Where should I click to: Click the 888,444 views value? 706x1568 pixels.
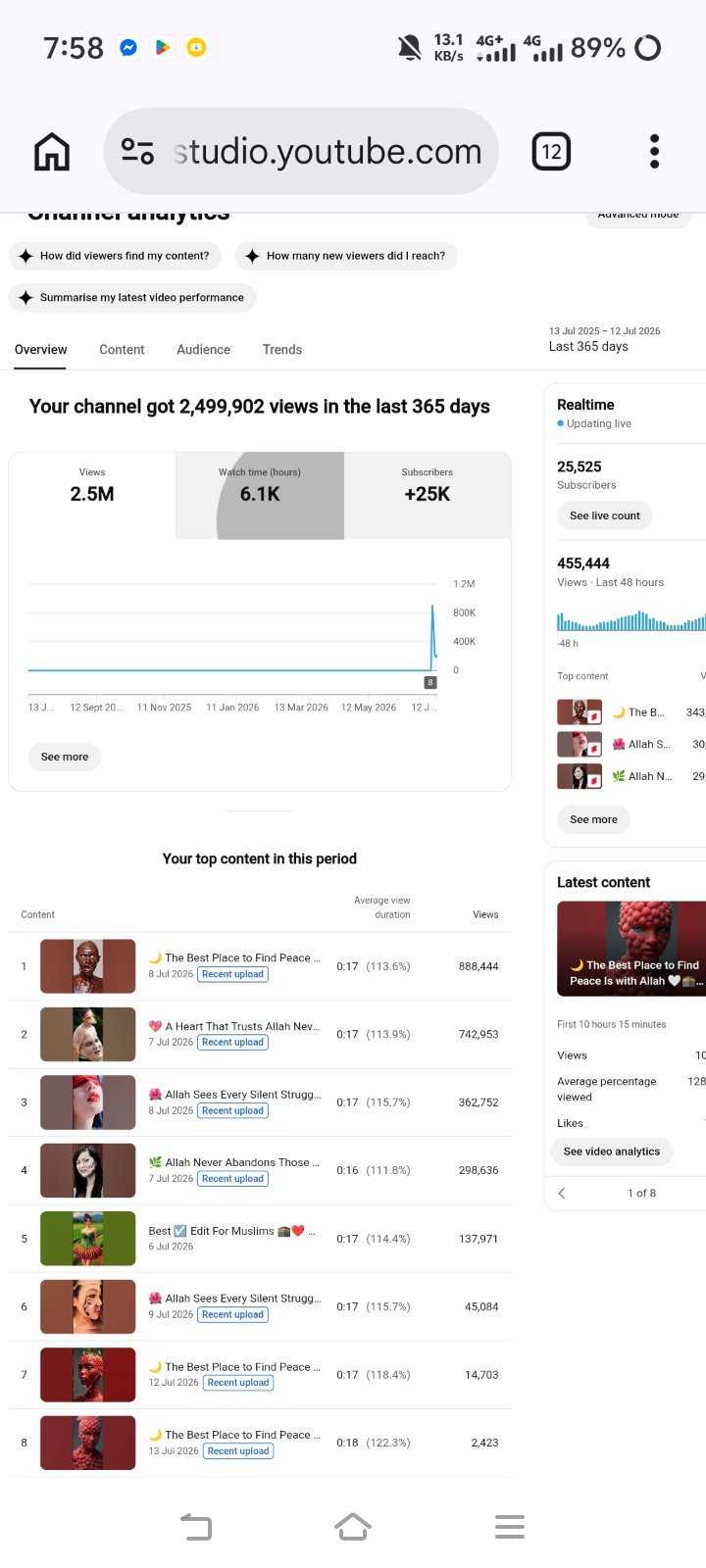pos(479,966)
